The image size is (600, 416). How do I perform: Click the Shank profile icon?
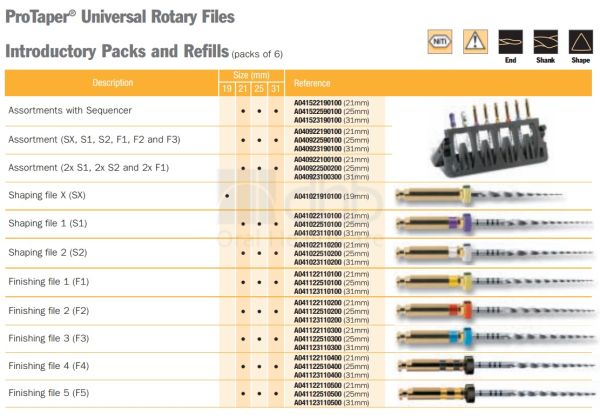click(546, 42)
